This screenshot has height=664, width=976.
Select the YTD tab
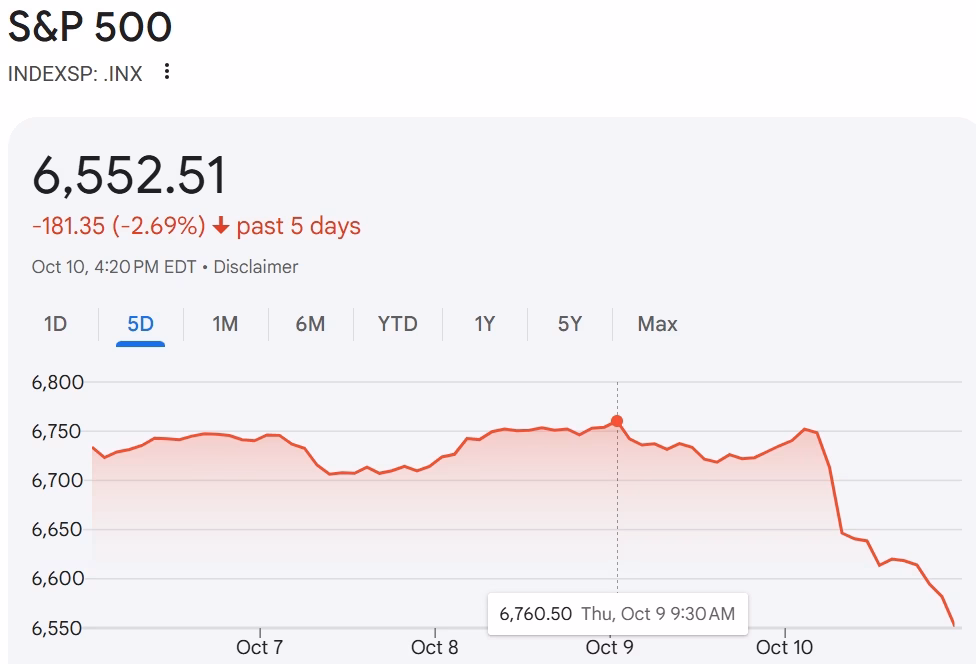click(x=397, y=324)
